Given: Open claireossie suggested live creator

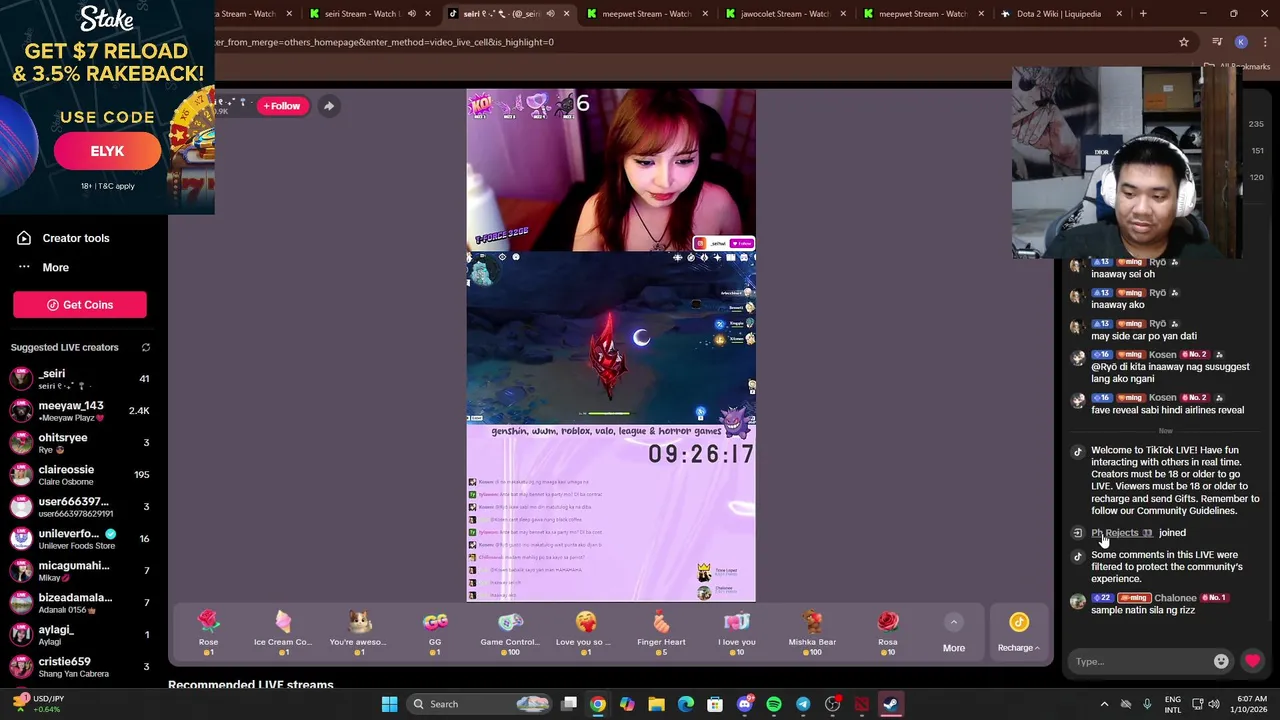Looking at the screenshot, I should click(x=80, y=475).
